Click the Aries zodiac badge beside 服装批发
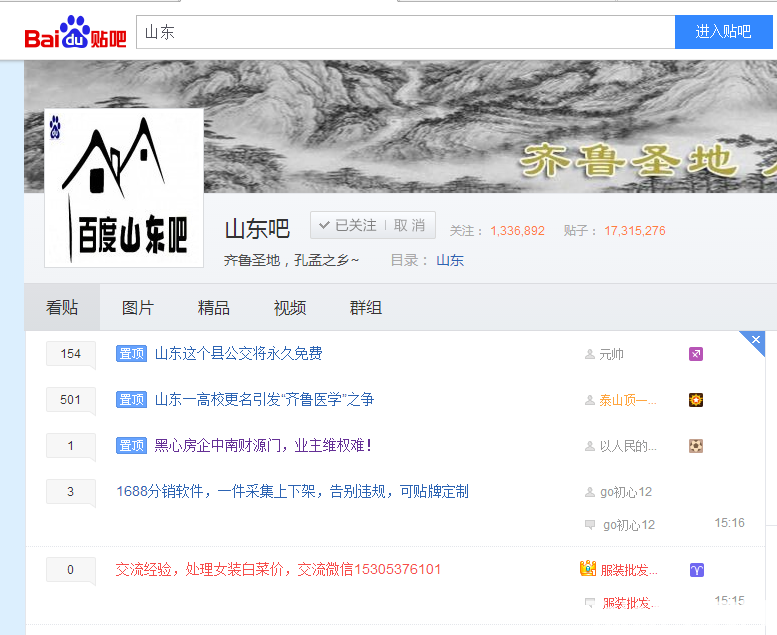The image size is (777, 635). coord(697,570)
